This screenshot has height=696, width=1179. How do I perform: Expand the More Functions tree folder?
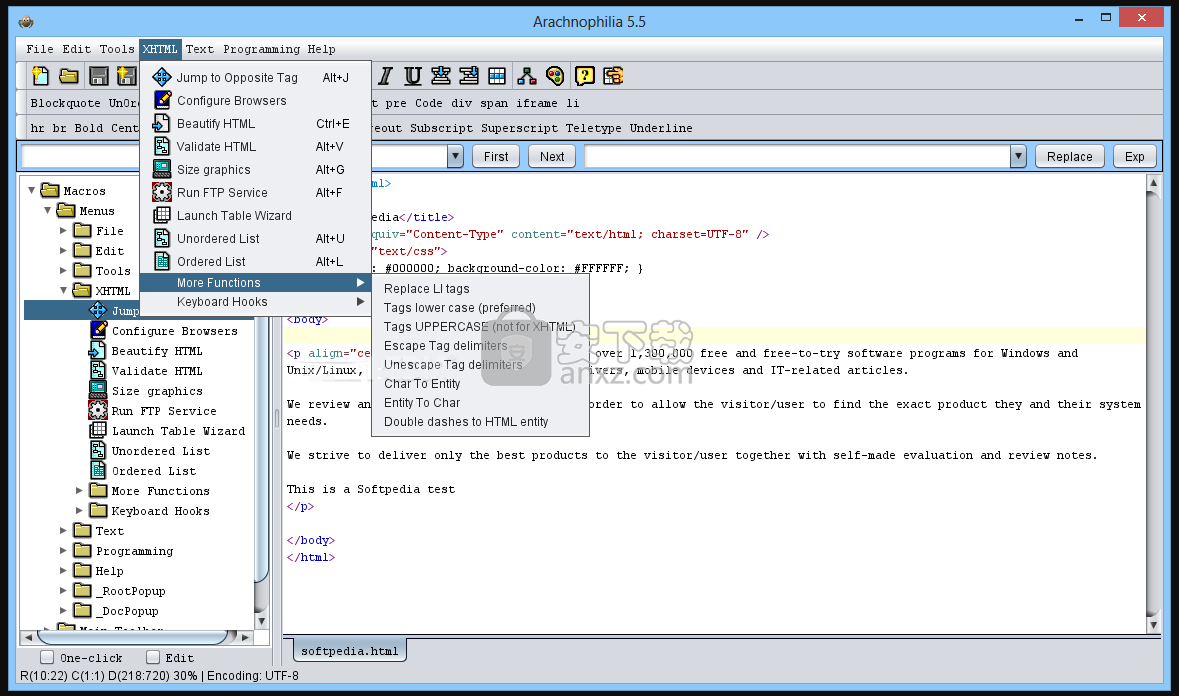pyautogui.click(x=79, y=491)
